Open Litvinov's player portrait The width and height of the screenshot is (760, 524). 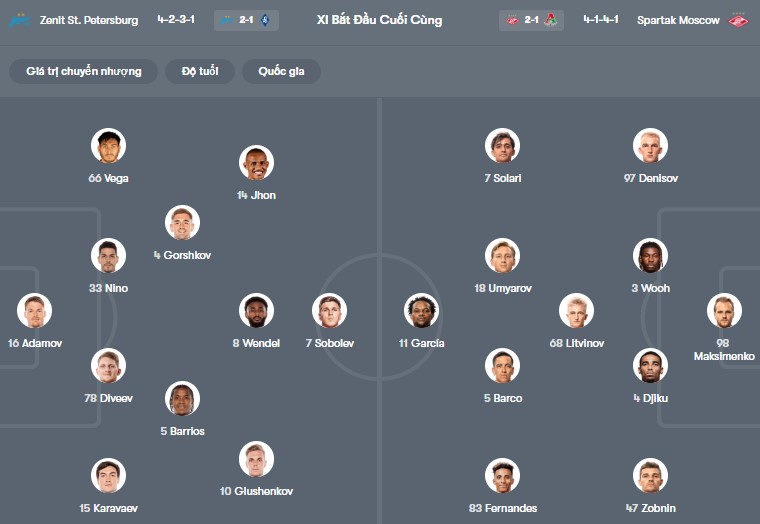click(577, 311)
